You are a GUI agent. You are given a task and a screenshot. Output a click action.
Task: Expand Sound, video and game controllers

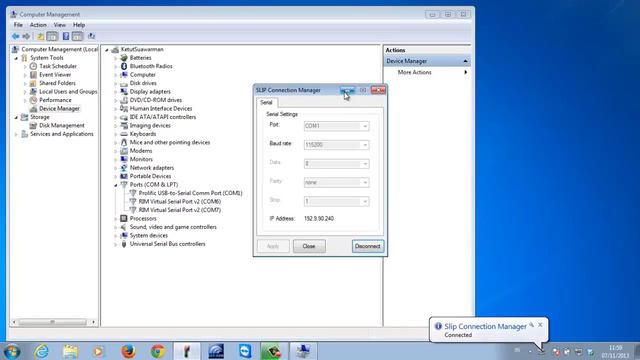116,227
